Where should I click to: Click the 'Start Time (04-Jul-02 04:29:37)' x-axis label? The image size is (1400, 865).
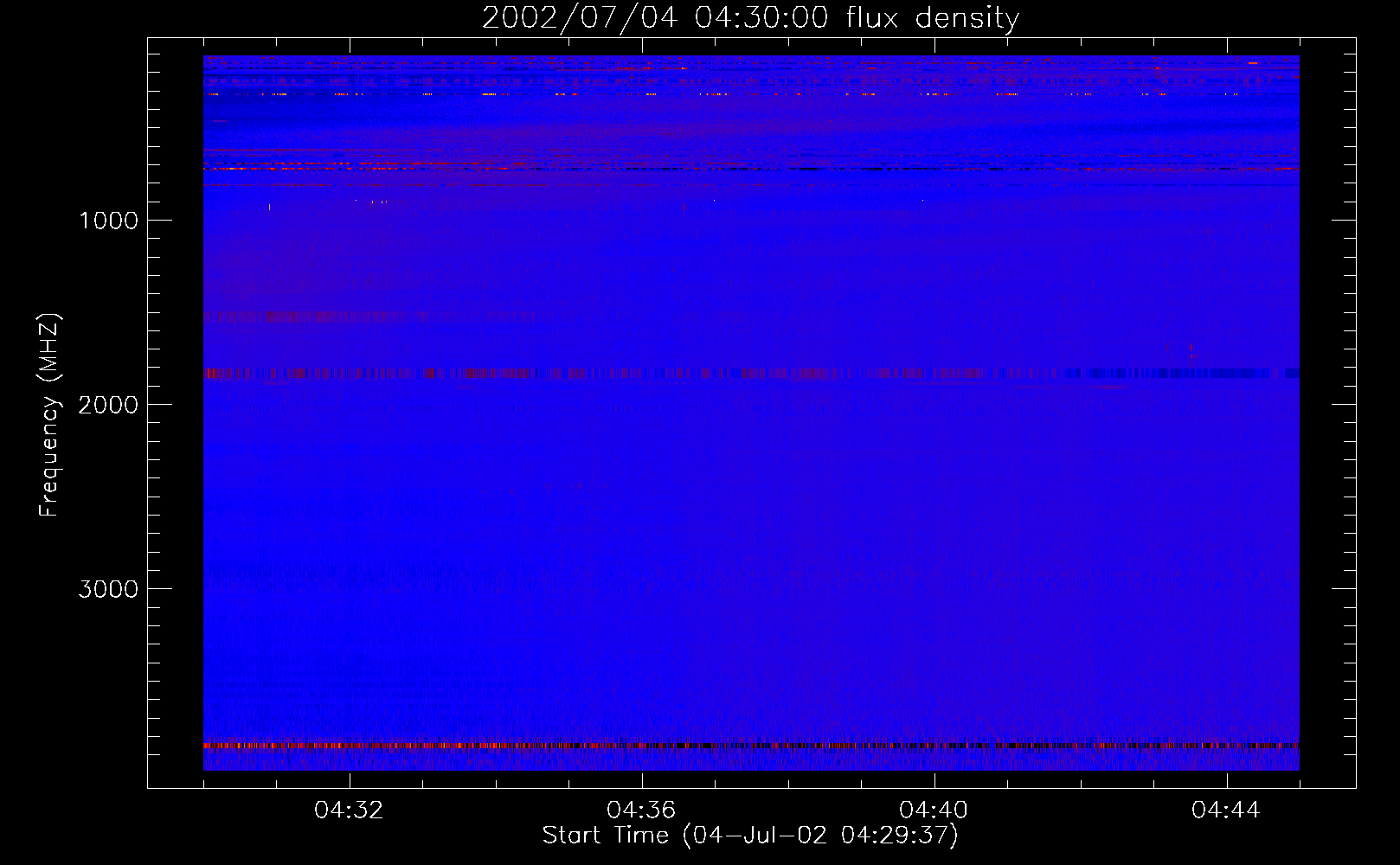pos(750,836)
